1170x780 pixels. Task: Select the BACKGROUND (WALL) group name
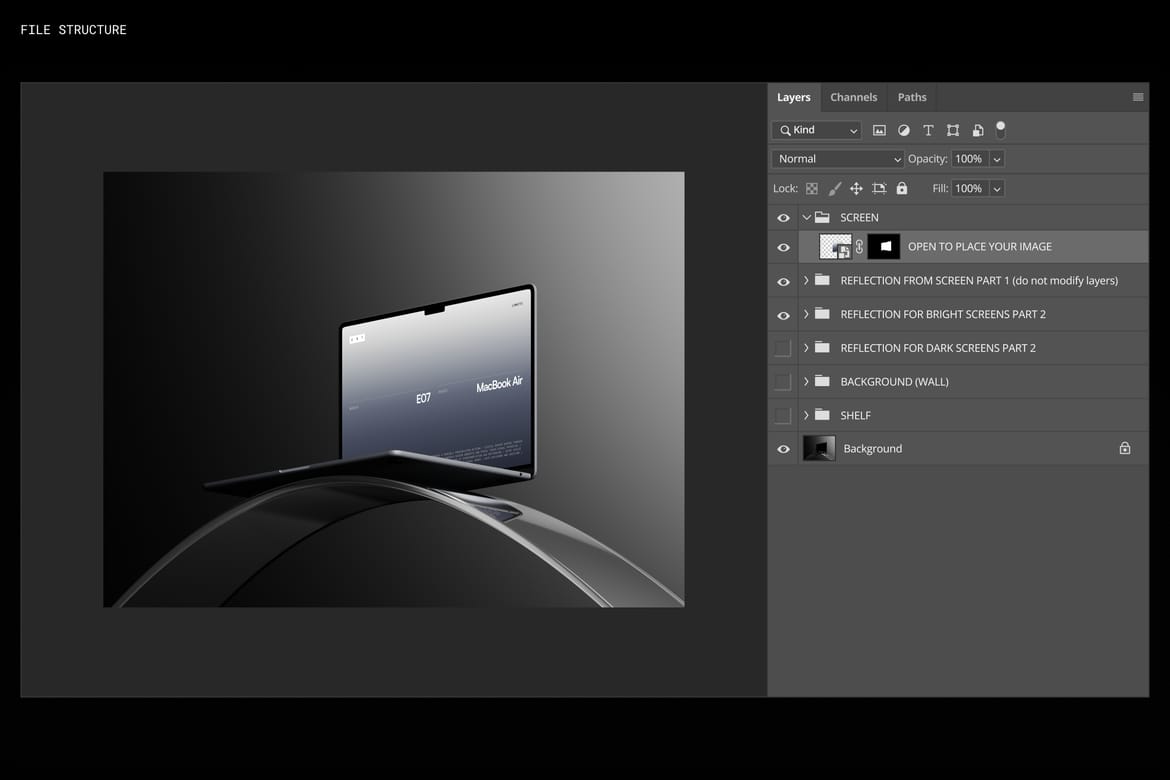895,381
